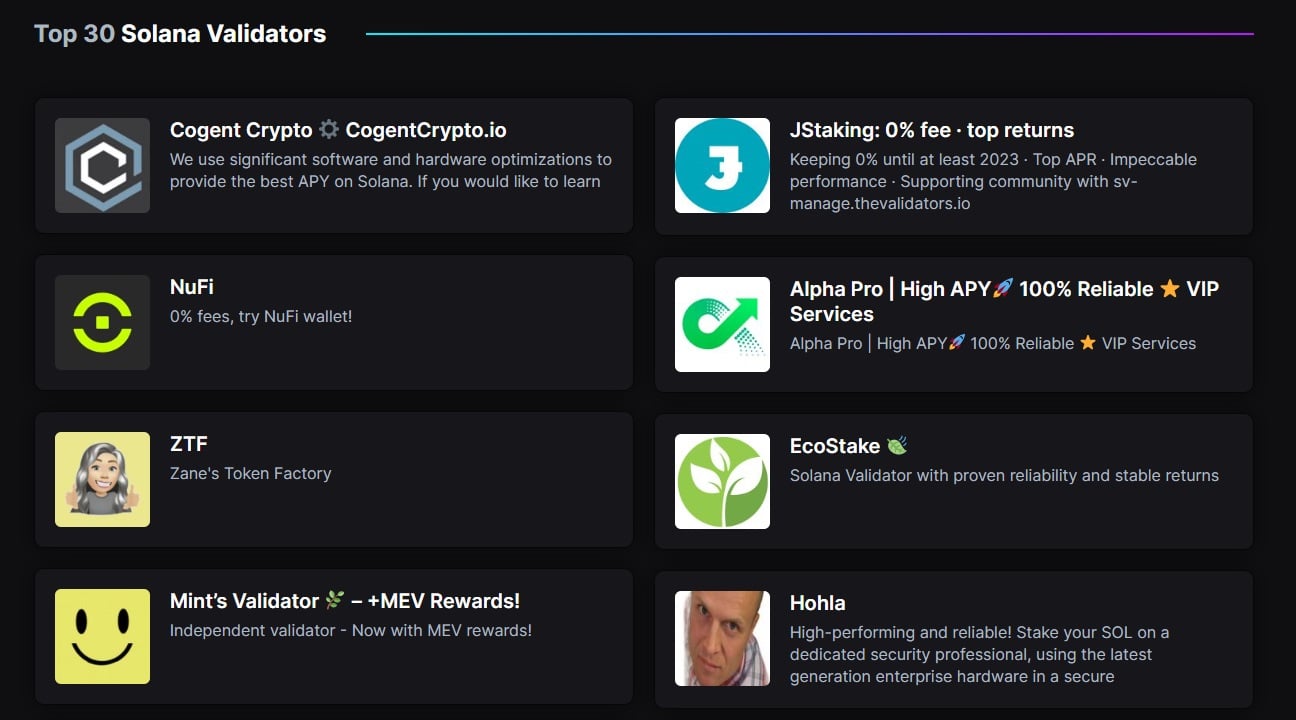Open Cogent Crypto CogentCrypto.io validator title

pyautogui.click(x=338, y=130)
